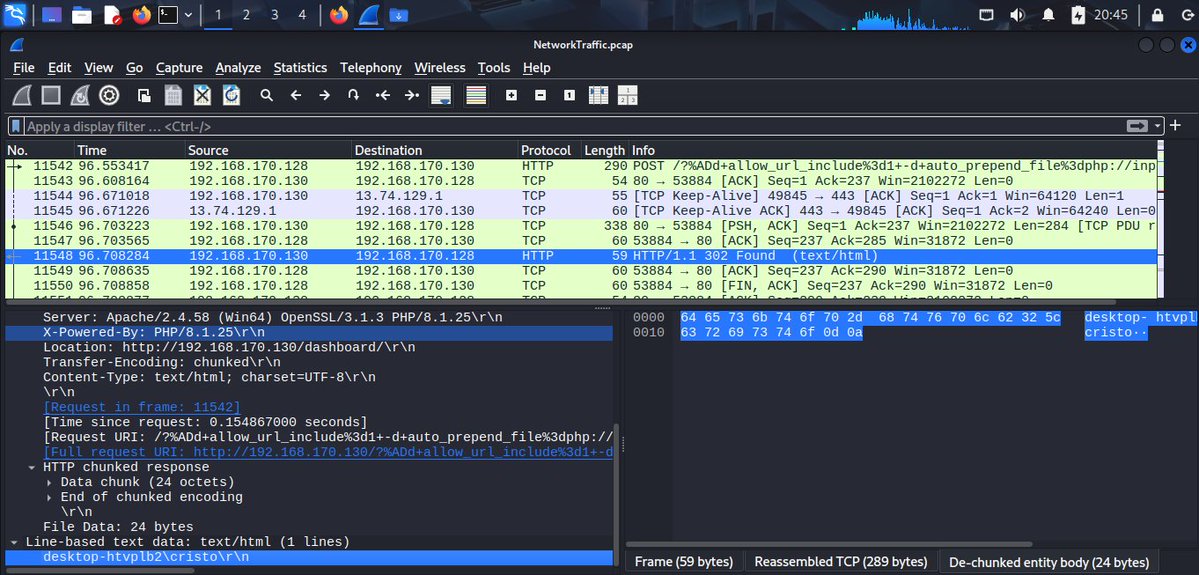Expand Data chunk (24 octets)

point(49,482)
